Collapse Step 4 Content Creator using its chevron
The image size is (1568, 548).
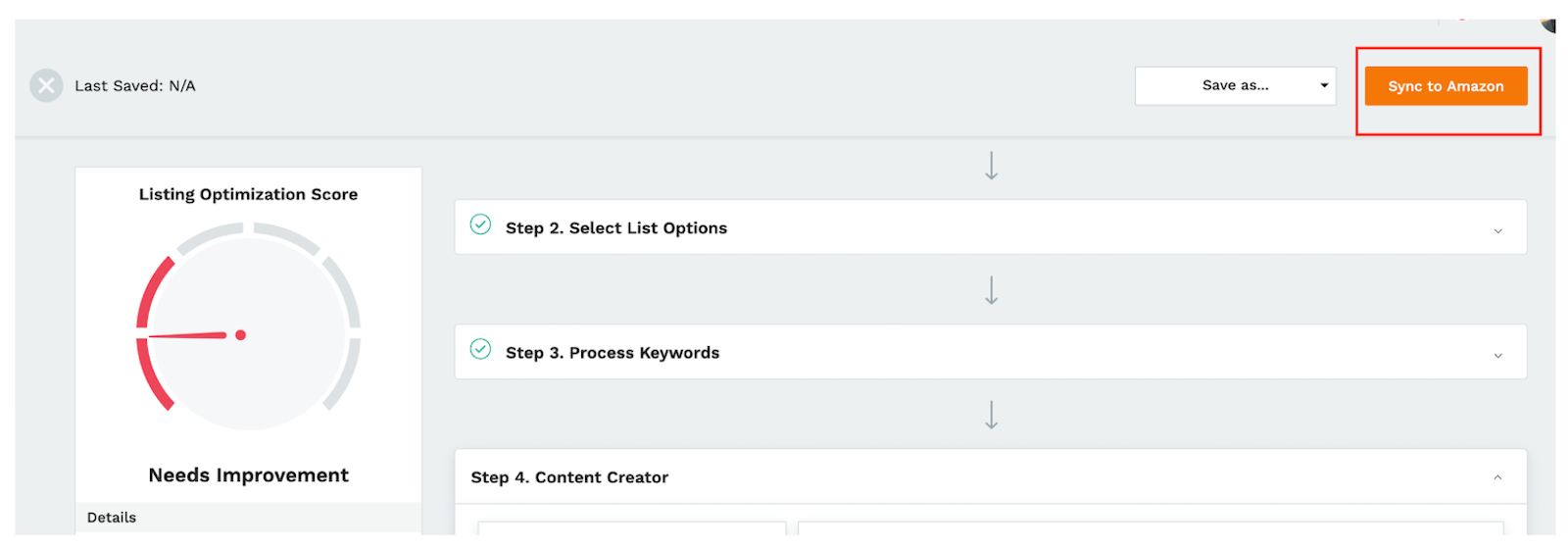tap(1497, 477)
